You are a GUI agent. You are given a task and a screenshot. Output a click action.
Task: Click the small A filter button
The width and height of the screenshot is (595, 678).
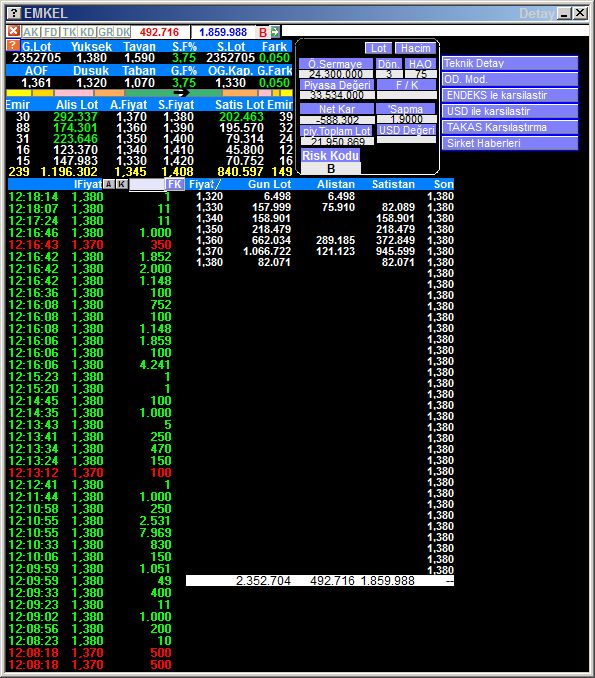click(x=109, y=184)
